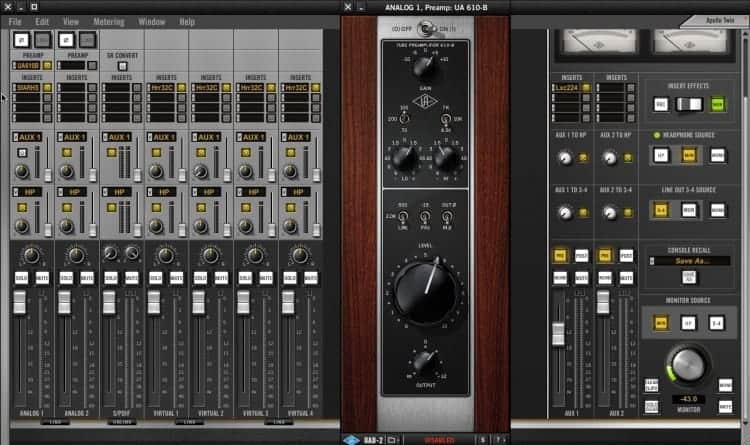Open Analog 1 preamp plugin selector

tap(27, 65)
